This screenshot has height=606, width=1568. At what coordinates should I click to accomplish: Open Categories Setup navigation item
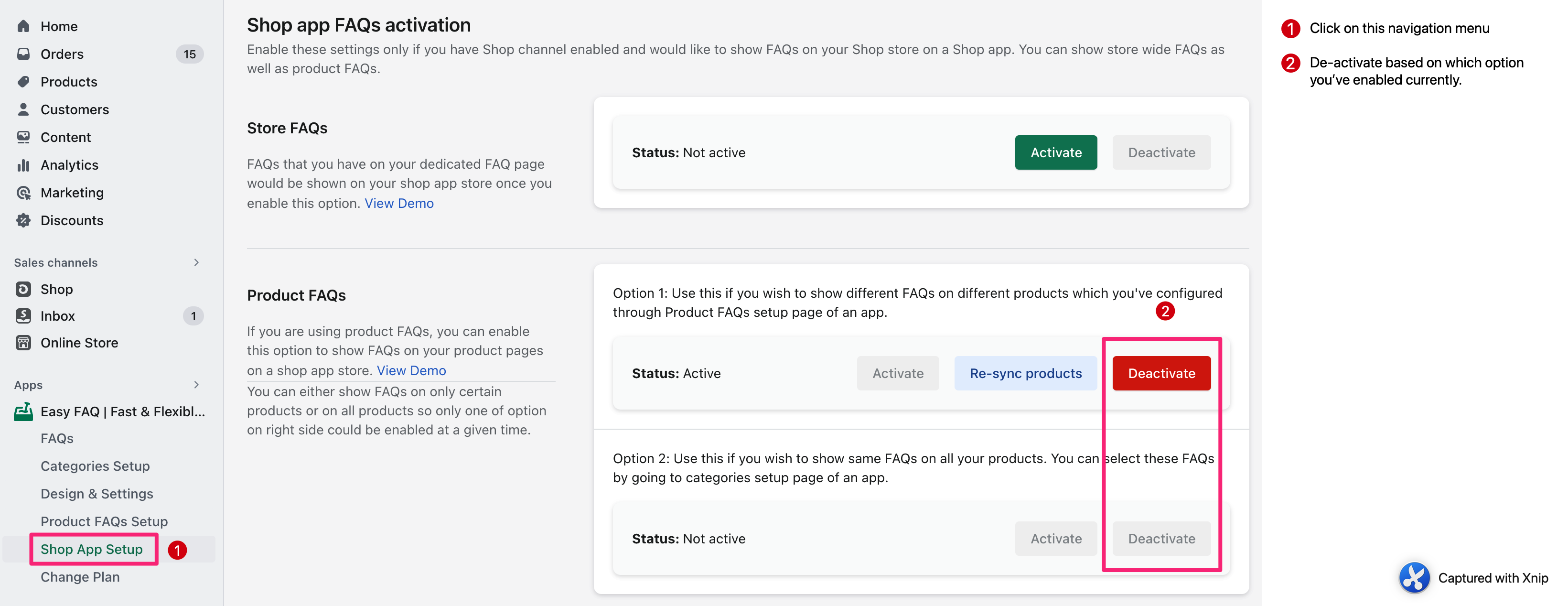(x=95, y=466)
